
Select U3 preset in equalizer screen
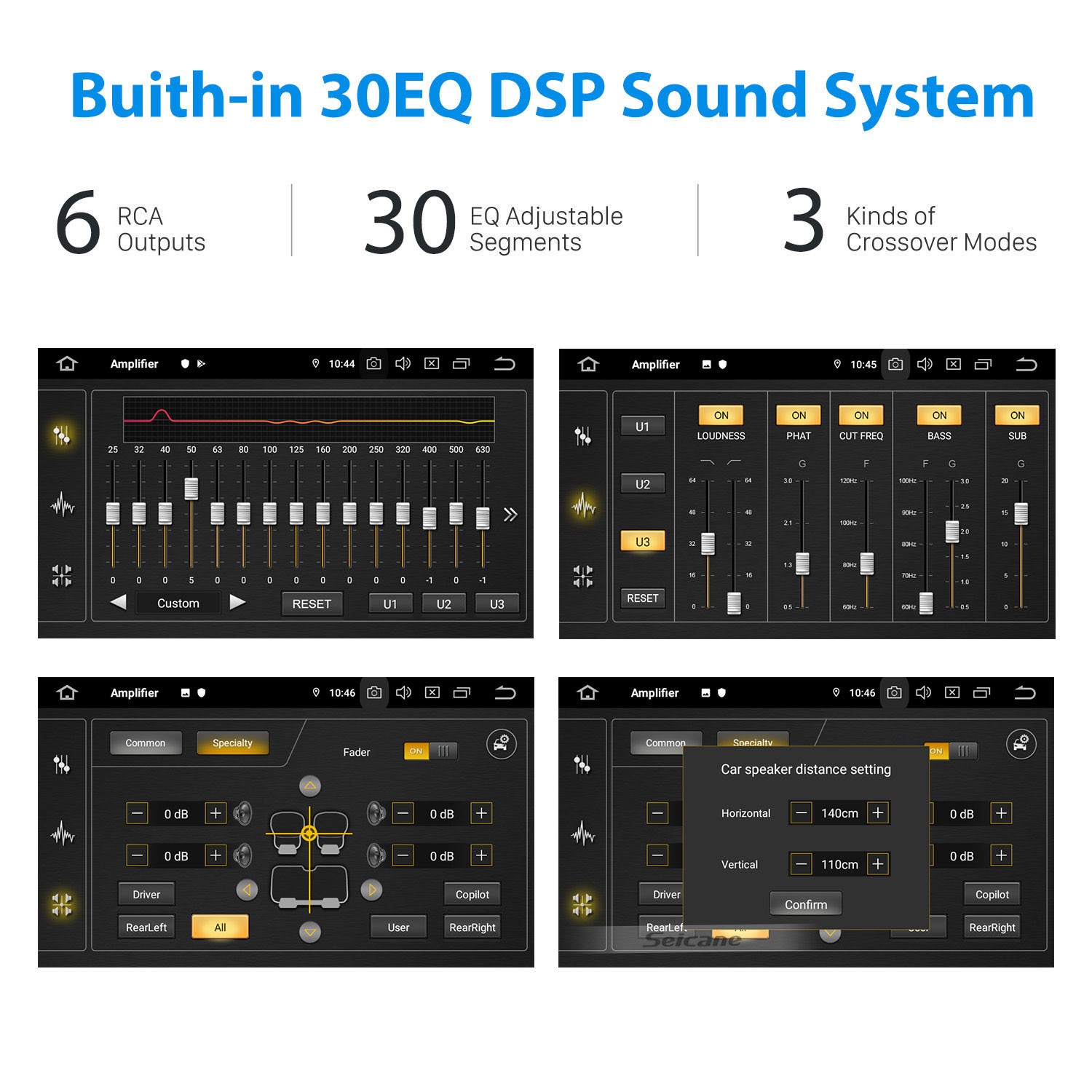(496, 604)
